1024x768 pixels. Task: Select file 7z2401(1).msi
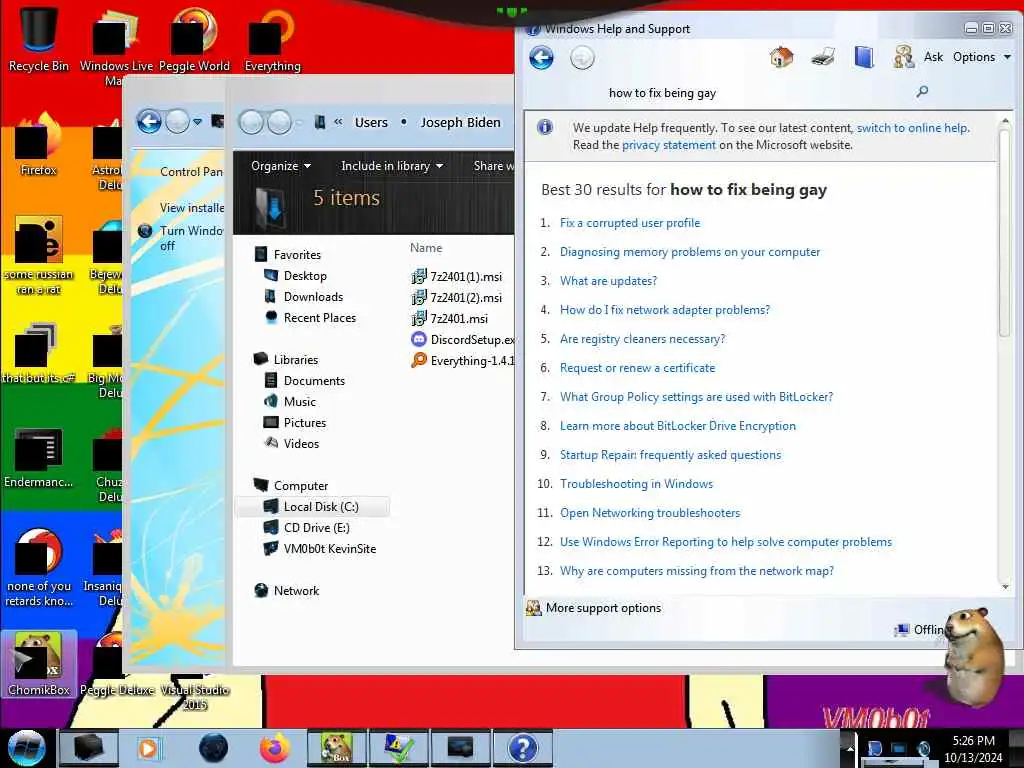pos(457,276)
